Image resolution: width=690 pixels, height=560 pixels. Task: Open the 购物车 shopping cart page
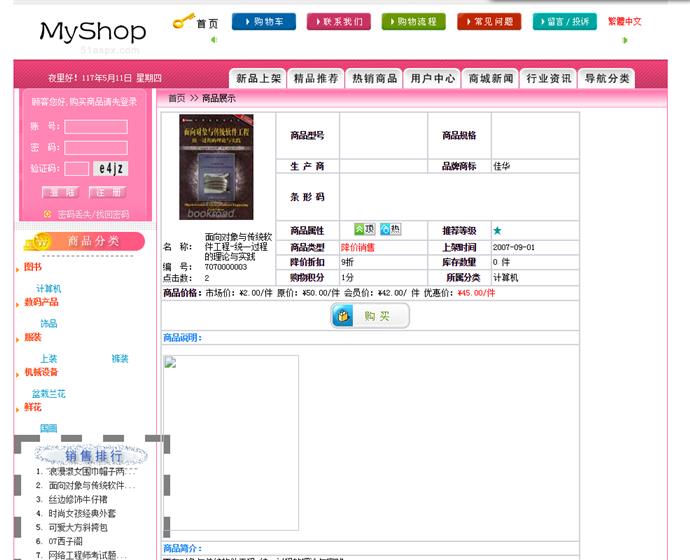point(264,21)
